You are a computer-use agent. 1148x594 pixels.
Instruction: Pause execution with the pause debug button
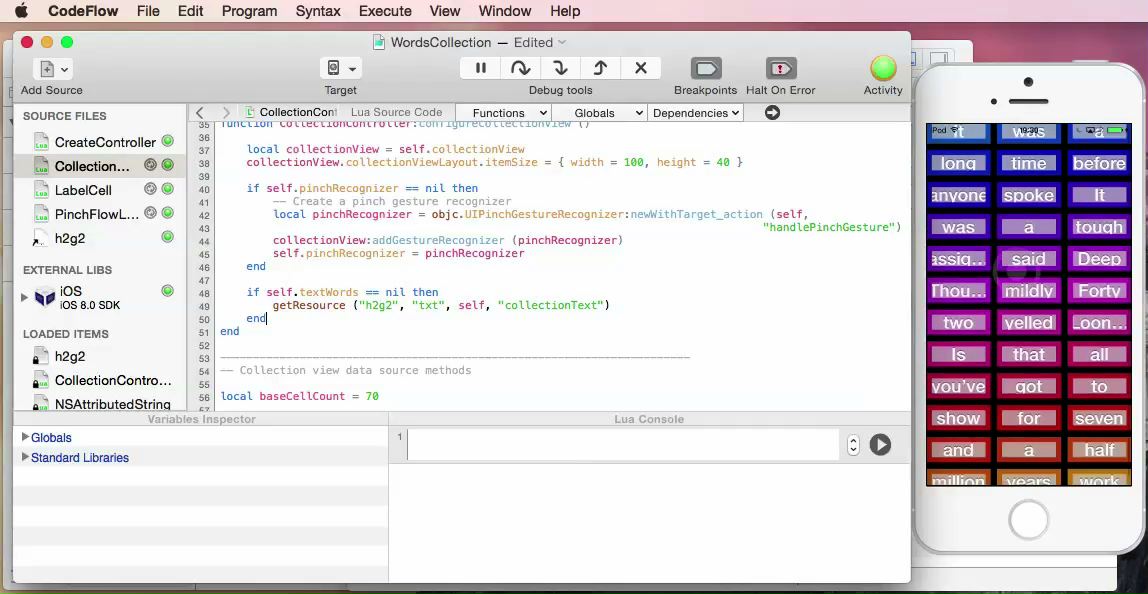[480, 68]
